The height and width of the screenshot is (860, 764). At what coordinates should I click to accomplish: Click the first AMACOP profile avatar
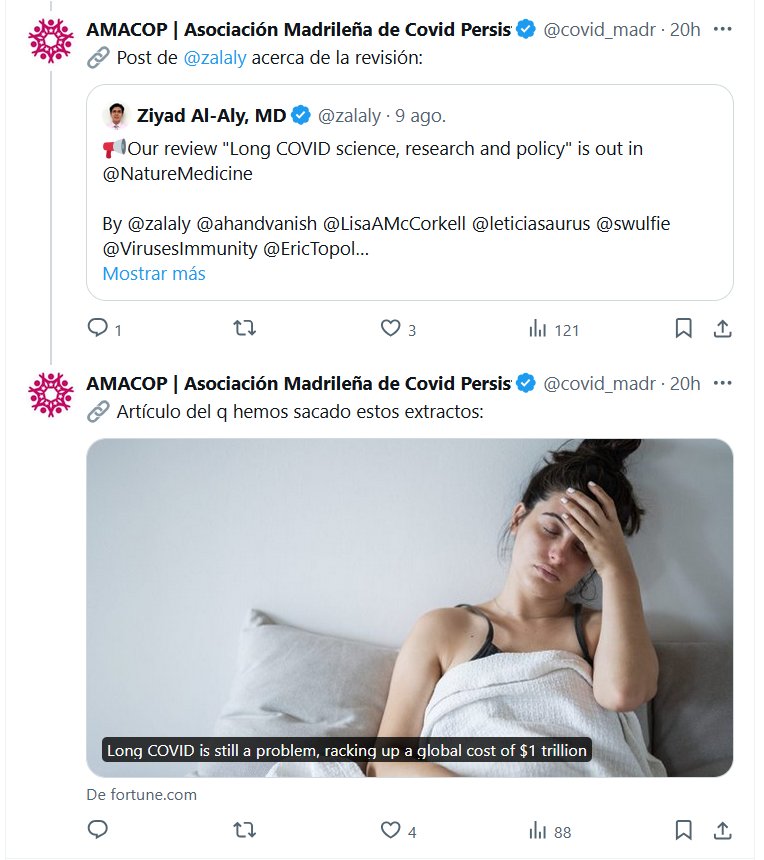click(x=50, y=39)
